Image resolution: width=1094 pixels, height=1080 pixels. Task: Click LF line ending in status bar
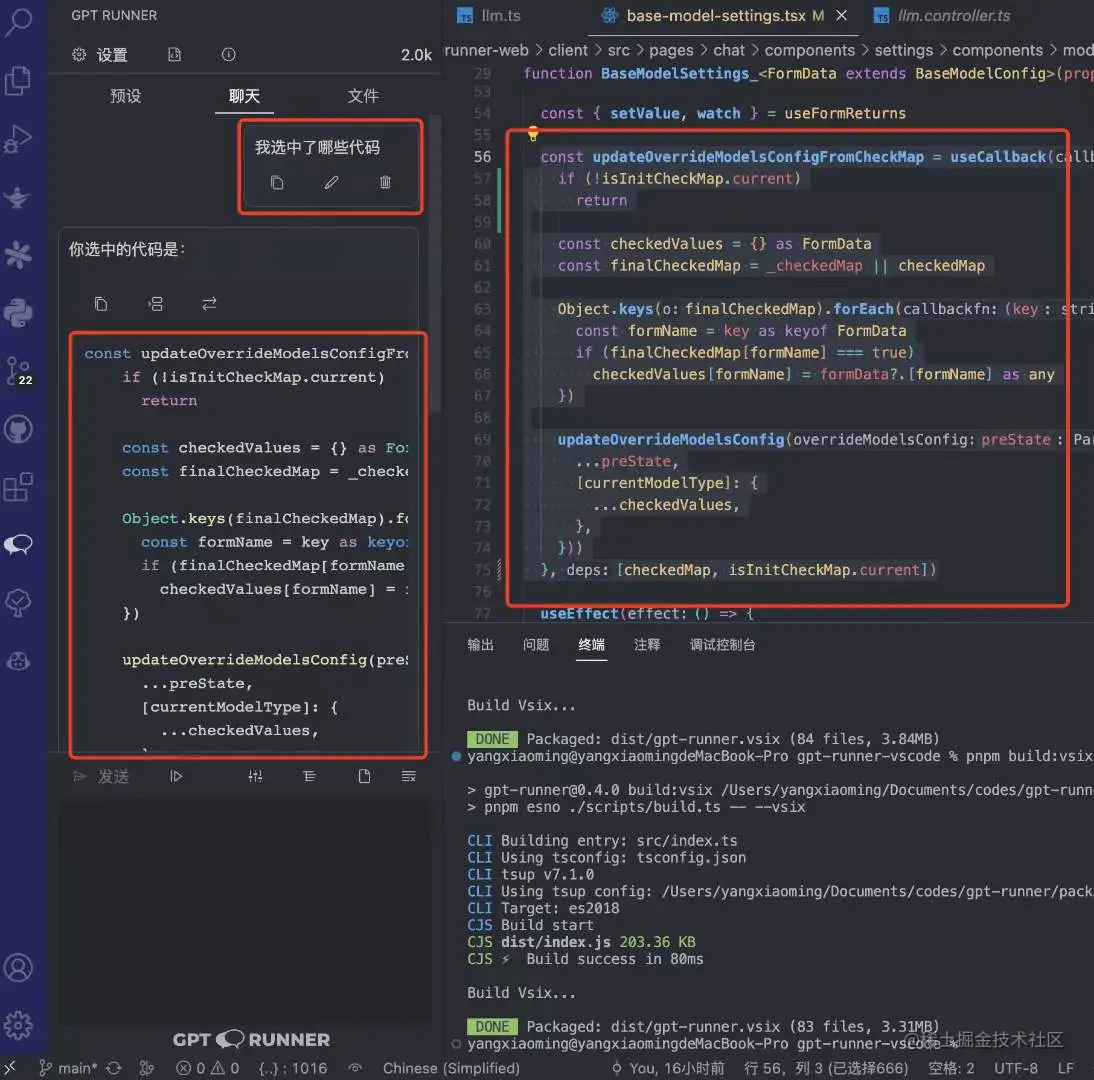[1065, 1068]
